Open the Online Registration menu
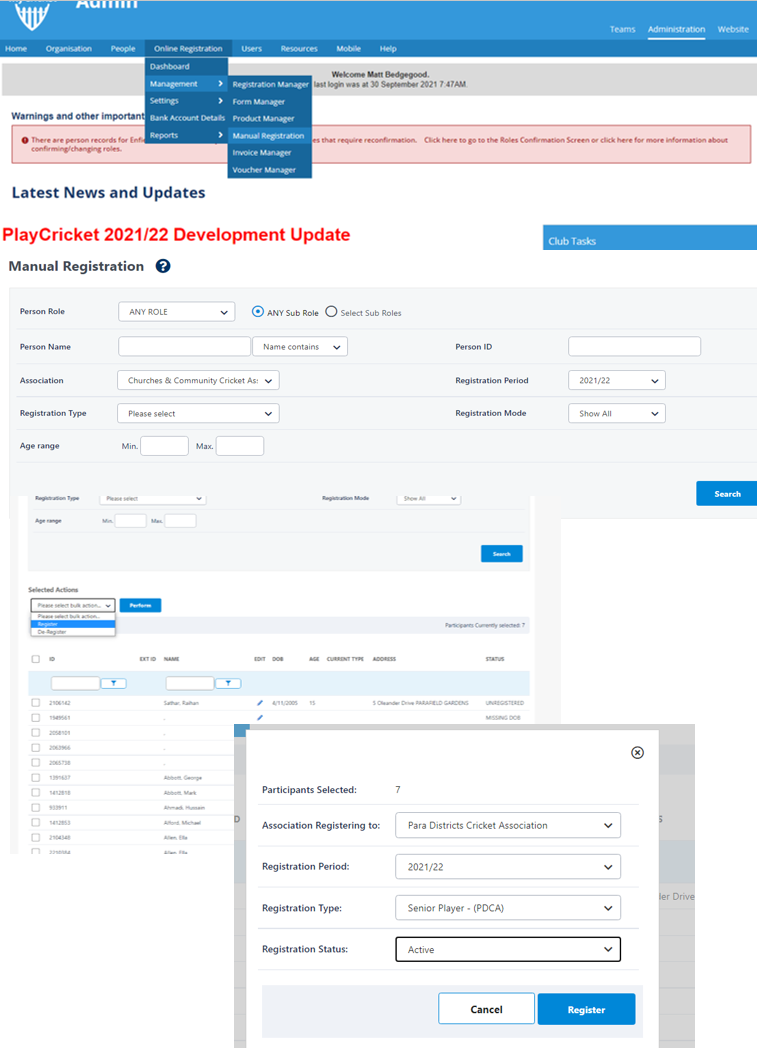 pyautogui.click(x=188, y=49)
